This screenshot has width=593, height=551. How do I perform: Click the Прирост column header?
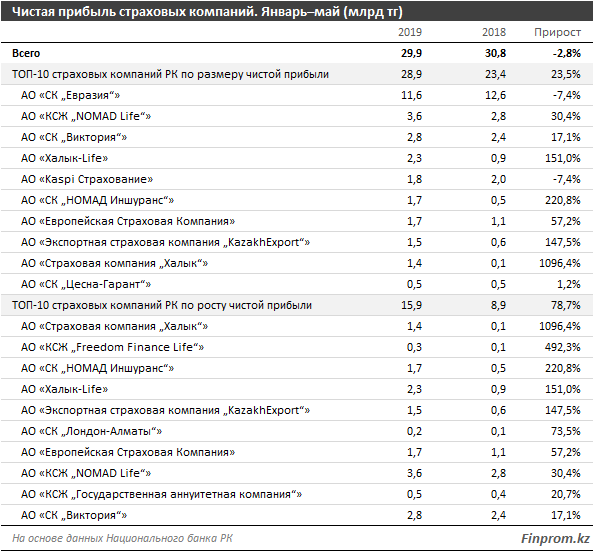pyautogui.click(x=557, y=33)
